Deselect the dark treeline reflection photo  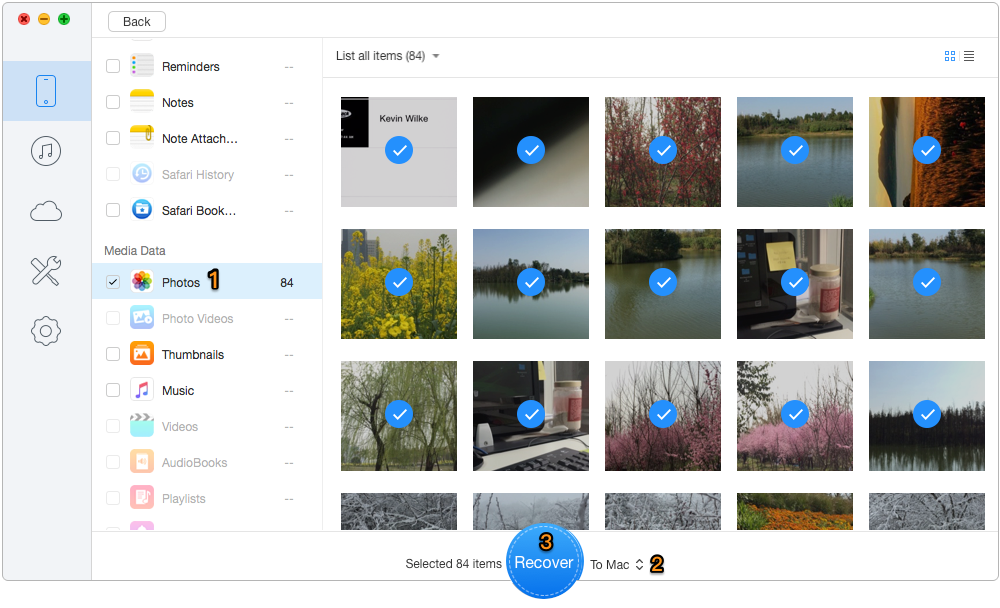click(927, 416)
